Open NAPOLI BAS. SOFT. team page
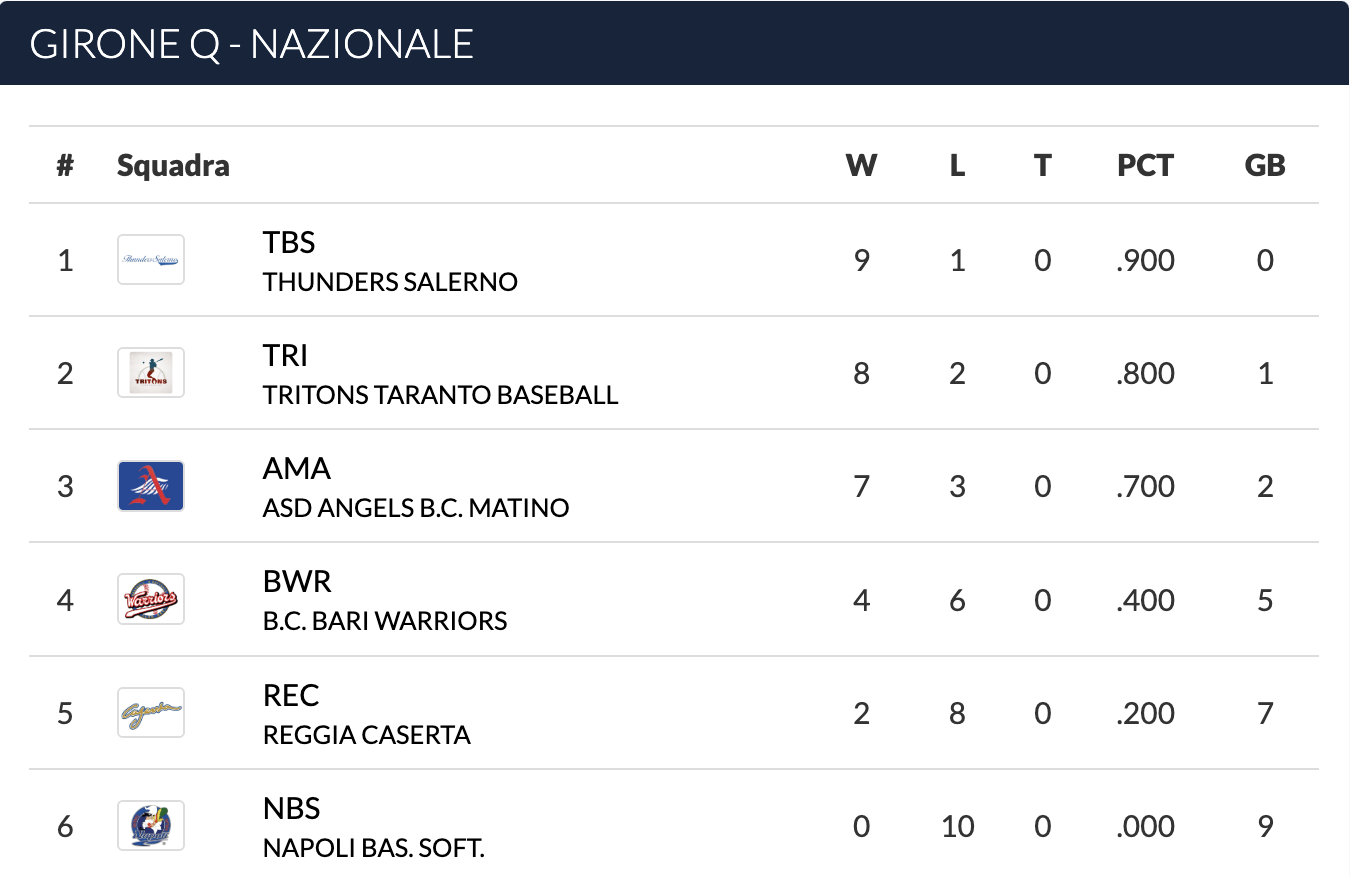 coord(374,848)
